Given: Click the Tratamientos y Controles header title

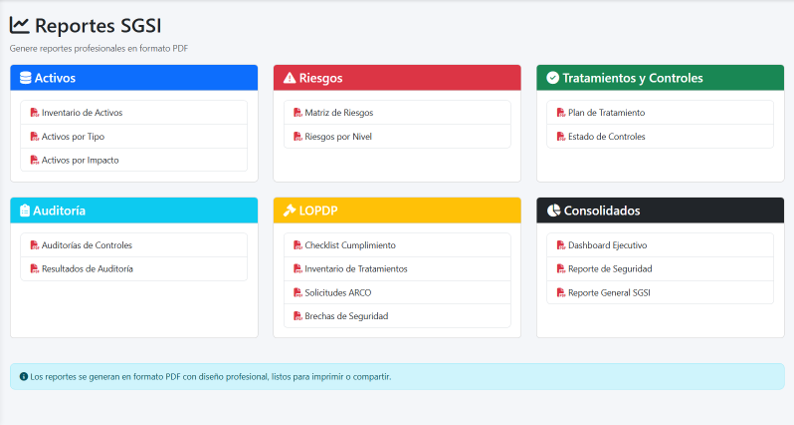Looking at the screenshot, I should [x=632, y=78].
